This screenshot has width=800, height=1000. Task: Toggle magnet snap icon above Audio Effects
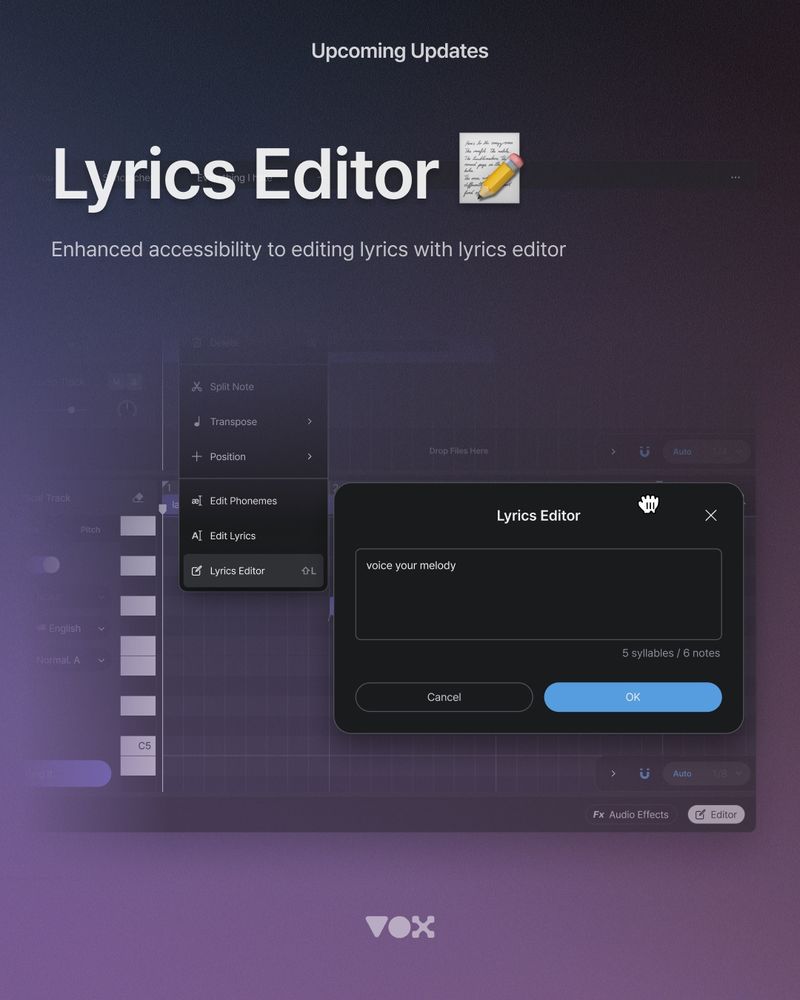coord(645,774)
